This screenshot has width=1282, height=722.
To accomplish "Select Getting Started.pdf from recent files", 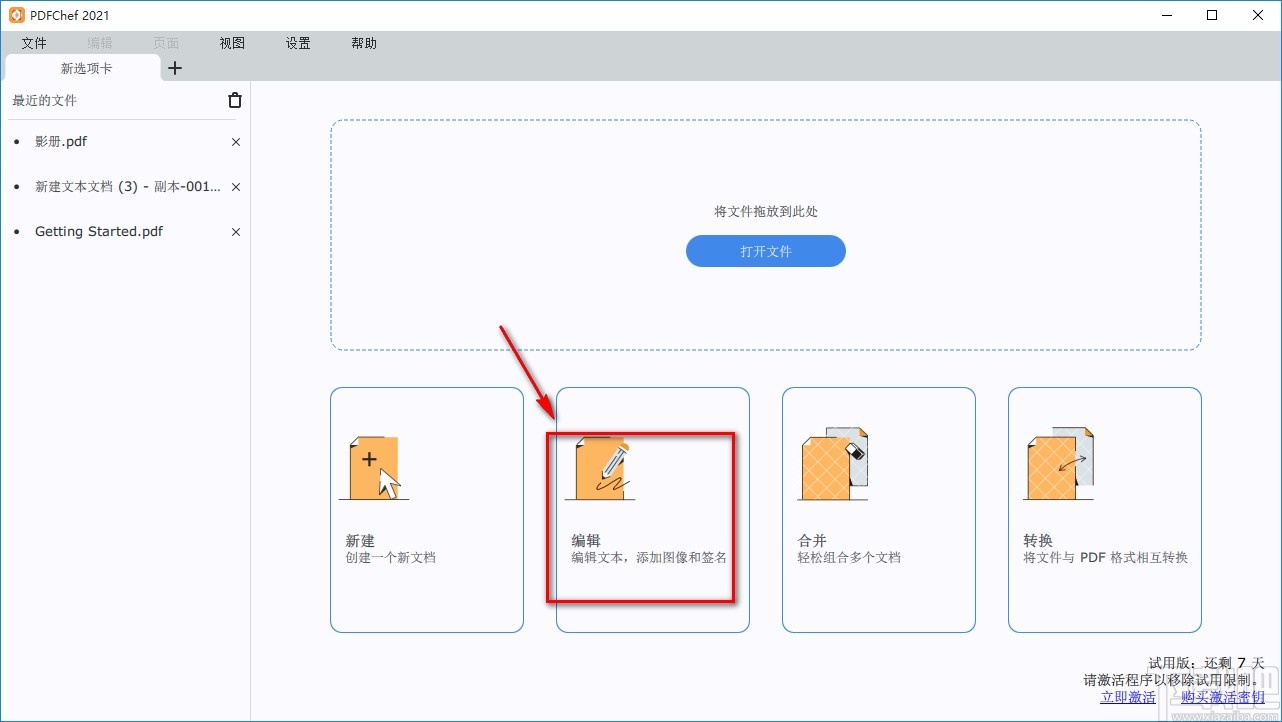I will point(98,231).
